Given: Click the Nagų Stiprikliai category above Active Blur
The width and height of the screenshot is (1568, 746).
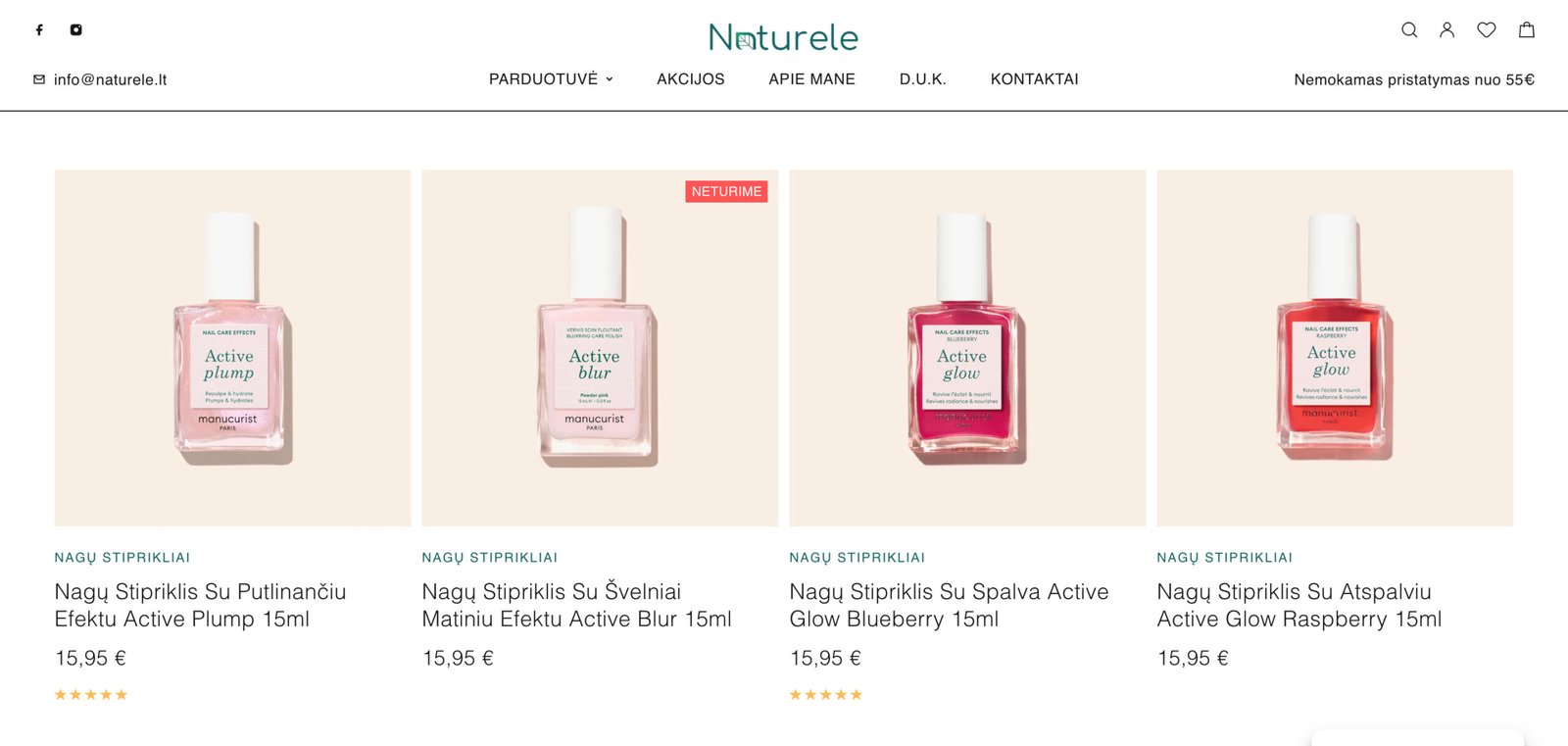Looking at the screenshot, I should 489,558.
